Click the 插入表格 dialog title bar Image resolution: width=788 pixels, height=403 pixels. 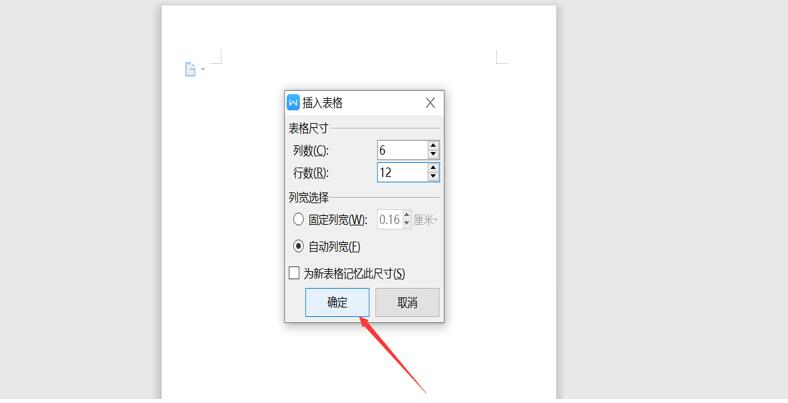pos(364,103)
